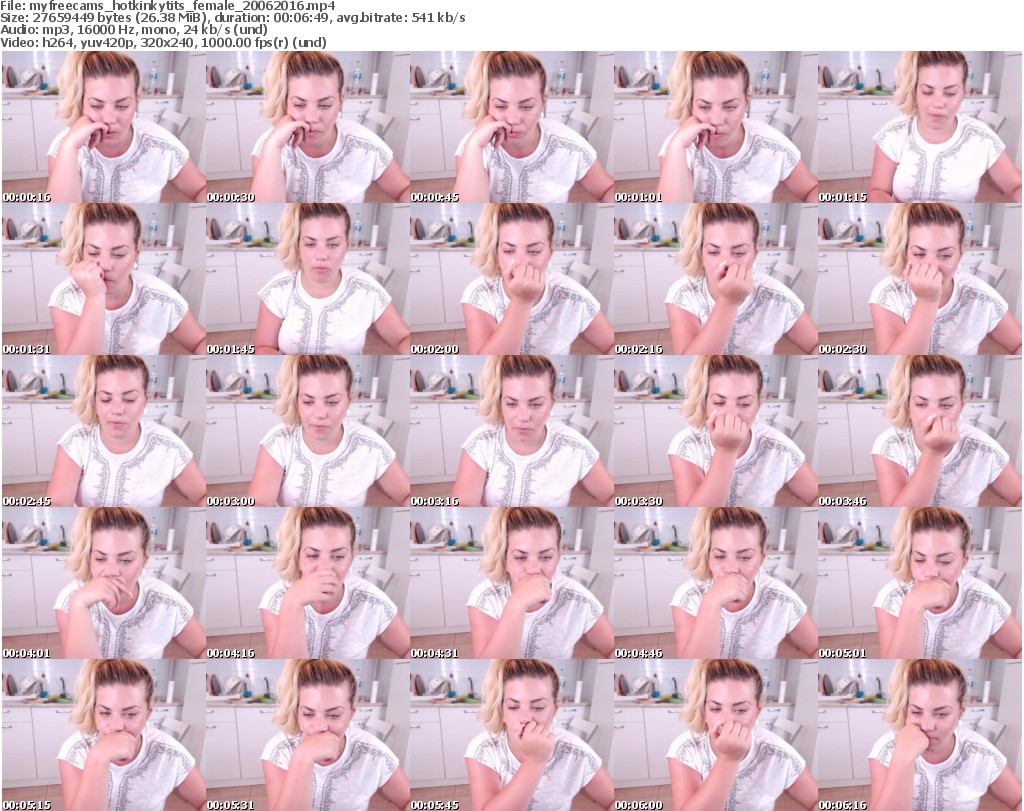Click the File name header line
The width and height of the screenshot is (1024, 811).
coord(168,6)
